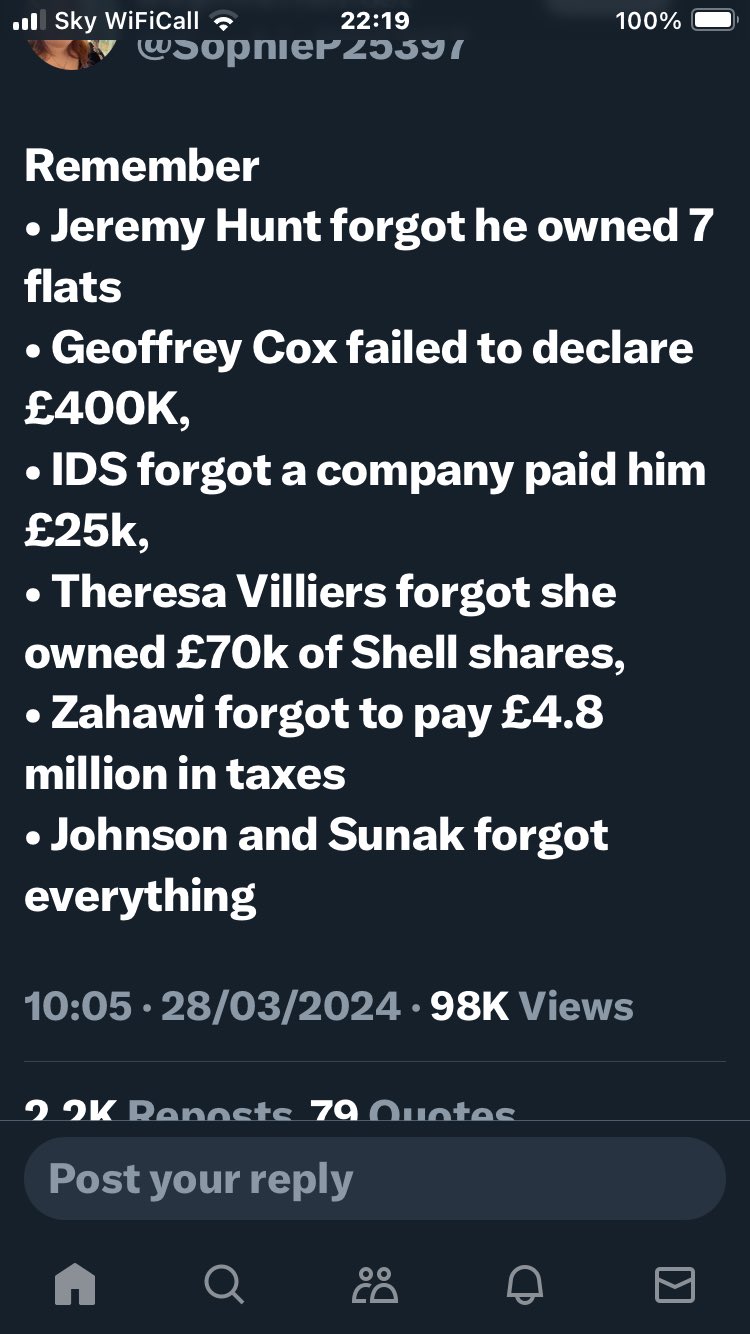Open the Messages envelope tab
This screenshot has height=1334, width=750.
pyautogui.click(x=674, y=1284)
